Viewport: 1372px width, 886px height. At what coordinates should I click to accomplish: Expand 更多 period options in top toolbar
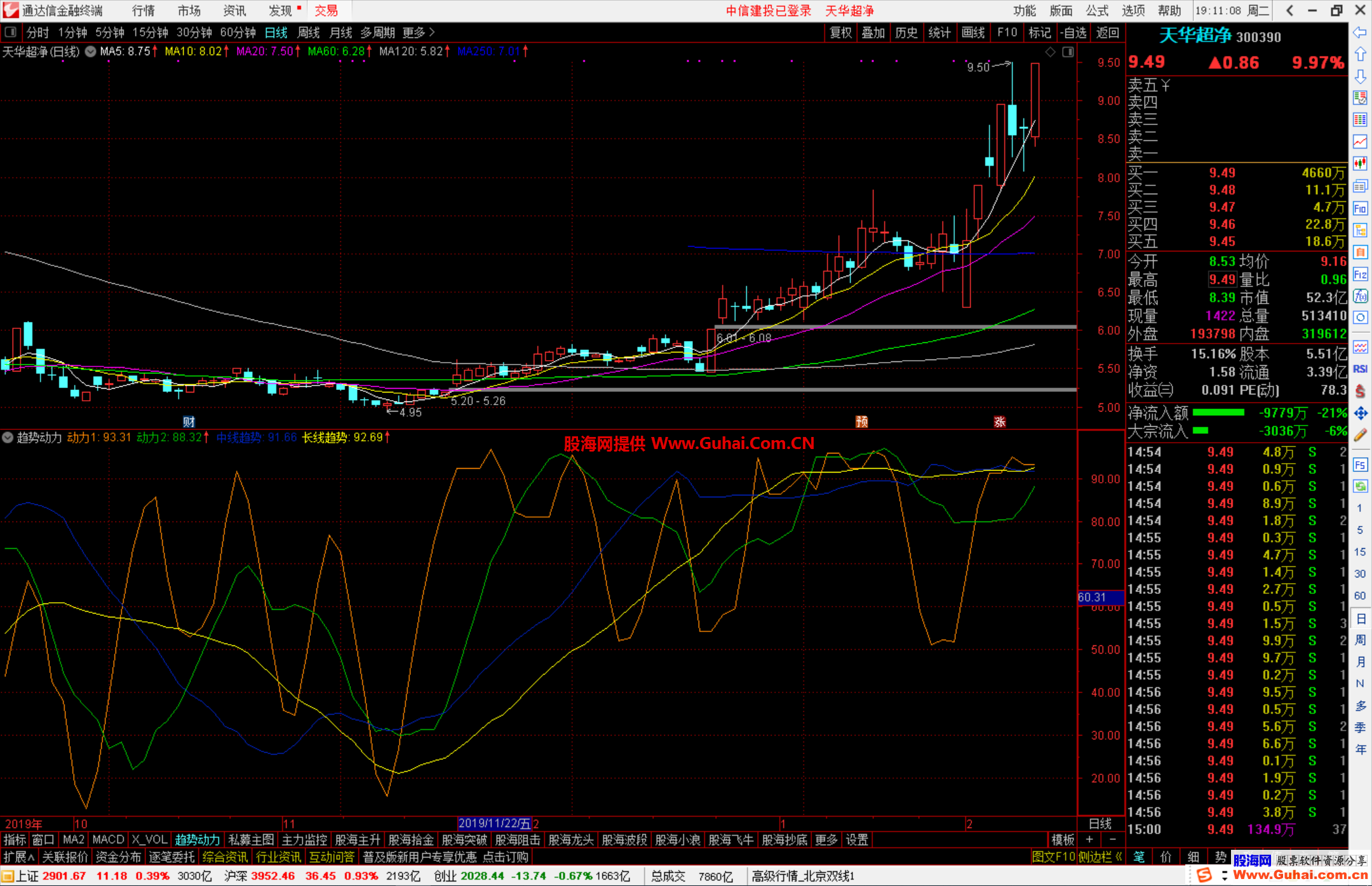419,32
